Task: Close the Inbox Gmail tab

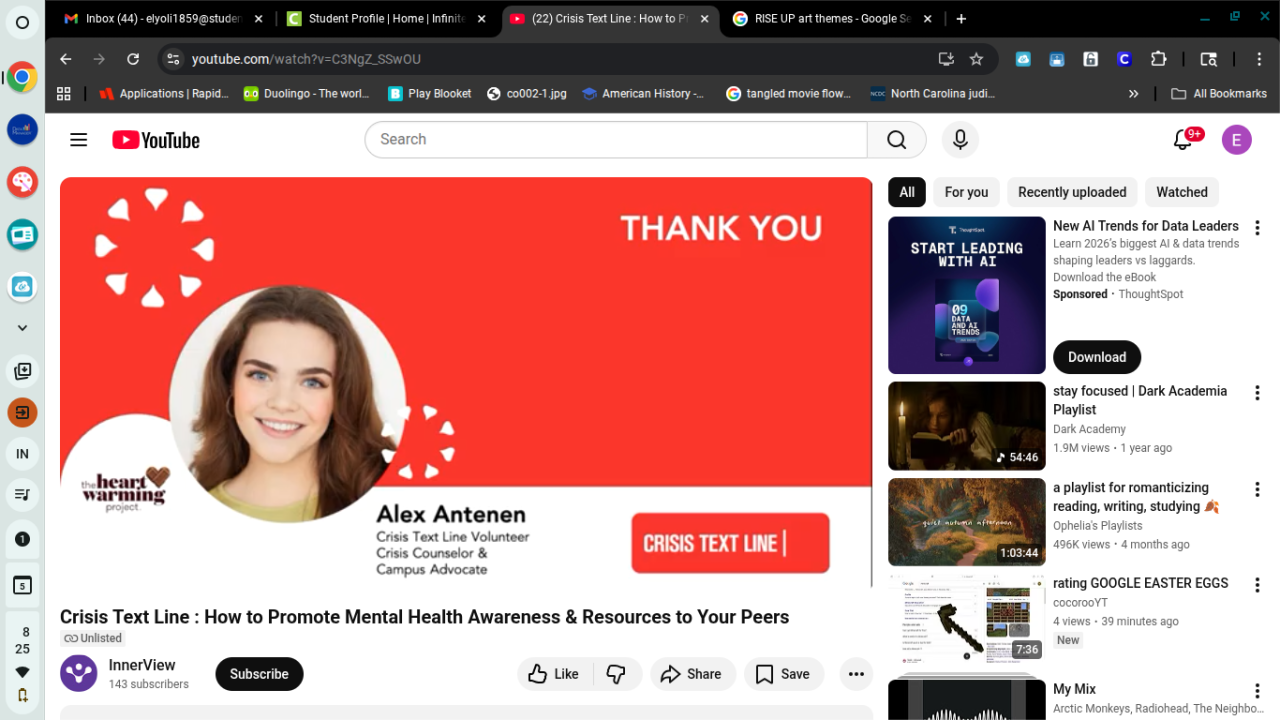Action: (x=259, y=19)
